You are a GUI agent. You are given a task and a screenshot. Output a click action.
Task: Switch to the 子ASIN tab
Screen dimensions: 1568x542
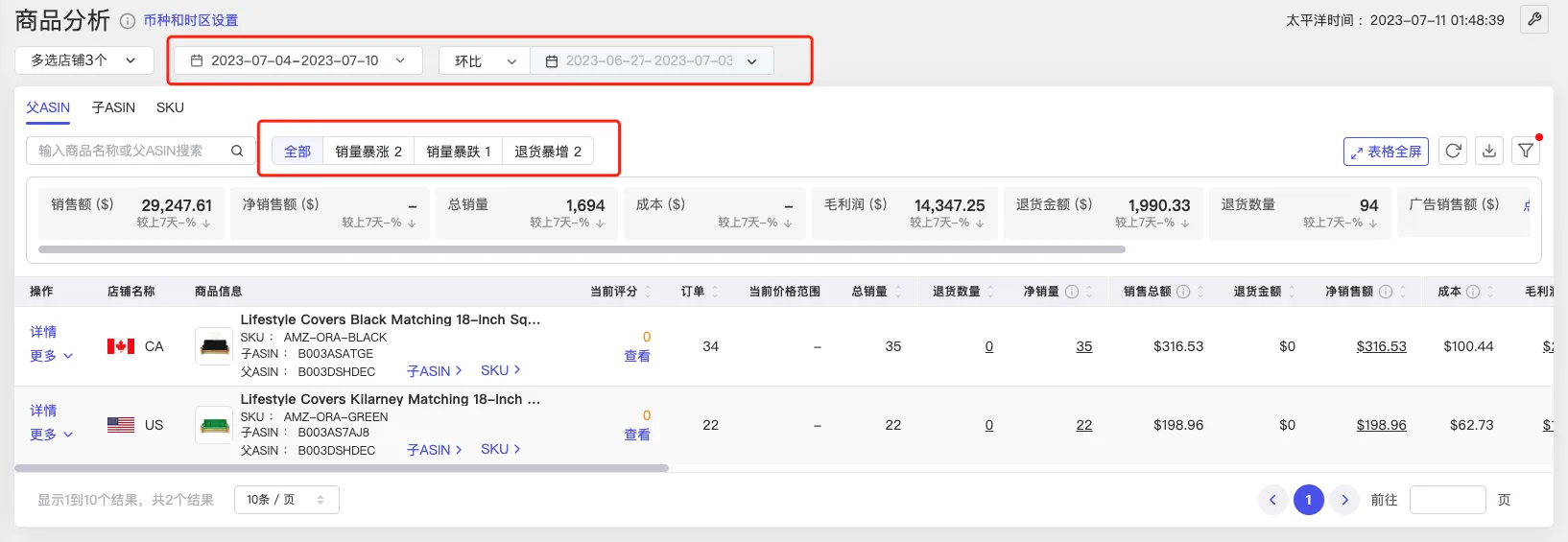[113, 107]
